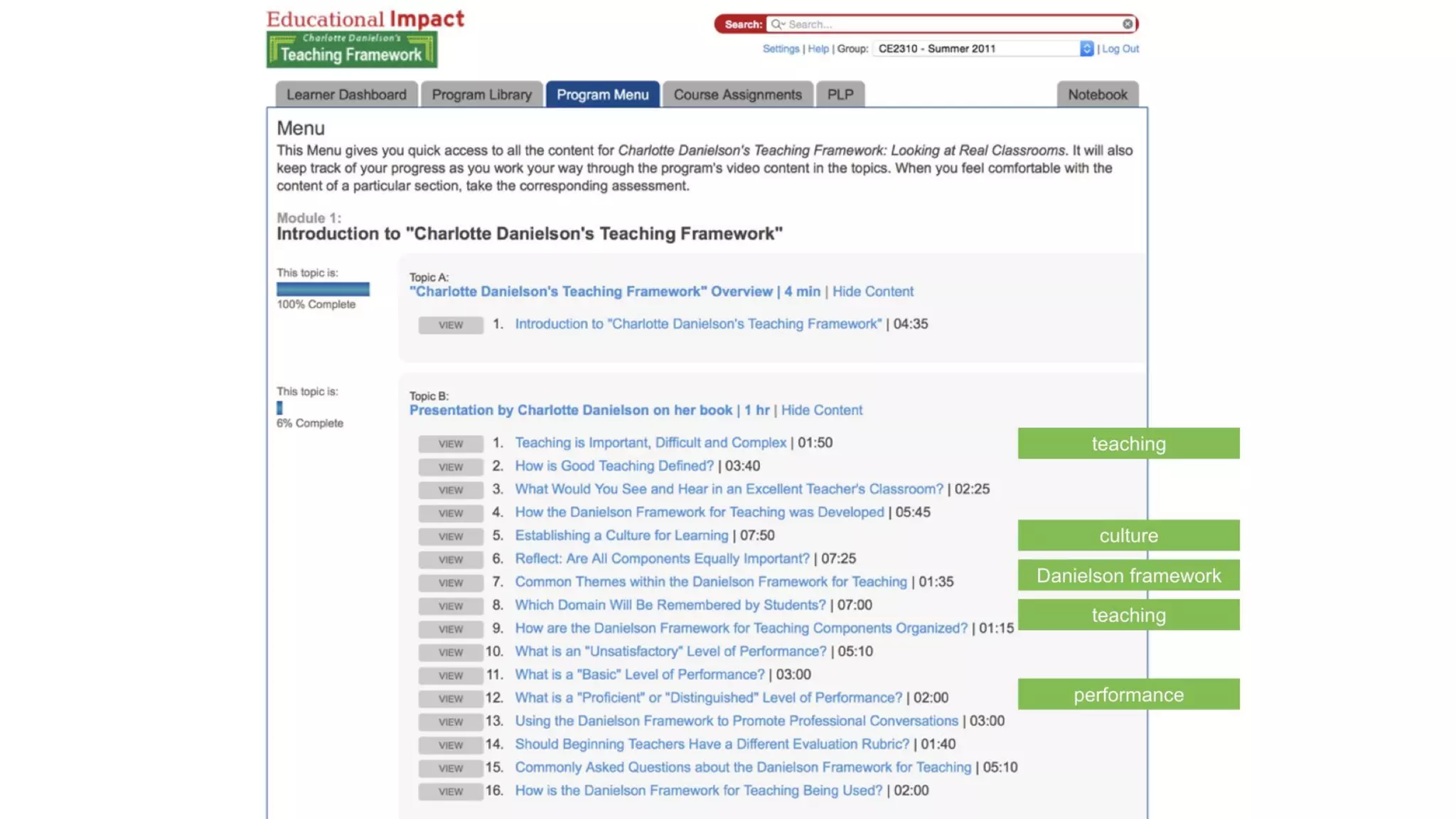Image resolution: width=1456 pixels, height=819 pixels.
Task: Clear the search field with X icon
Action: point(1128,24)
